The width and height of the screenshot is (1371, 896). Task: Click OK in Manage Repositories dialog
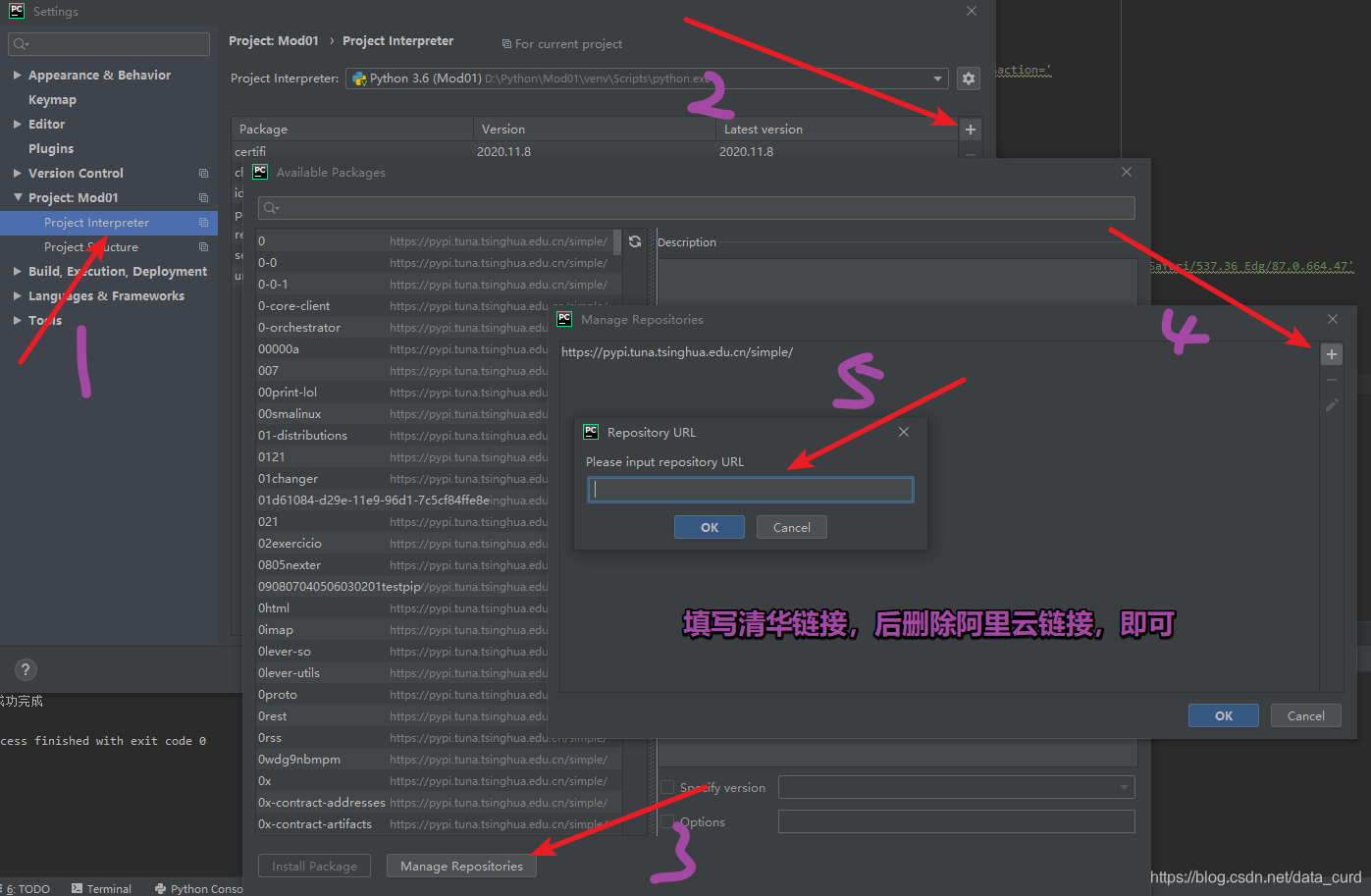pyautogui.click(x=1224, y=715)
